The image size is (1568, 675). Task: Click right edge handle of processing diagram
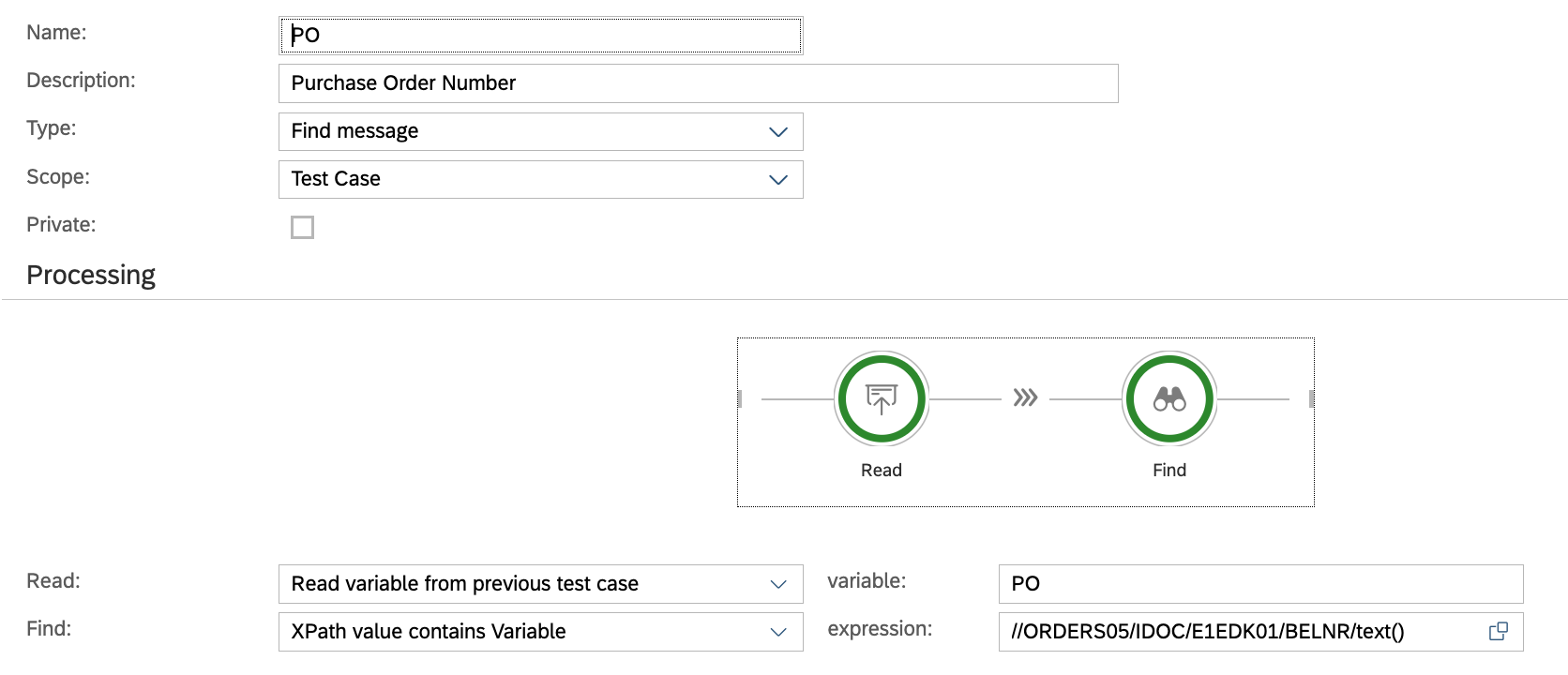tap(1311, 399)
